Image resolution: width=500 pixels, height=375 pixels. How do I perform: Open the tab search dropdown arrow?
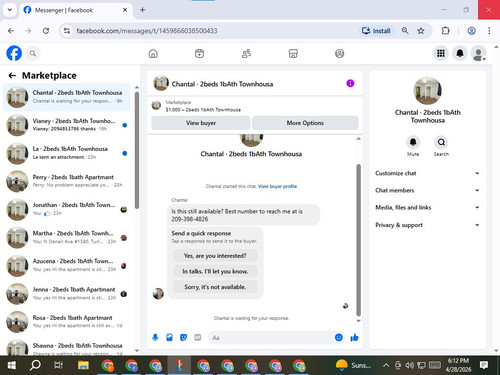point(10,10)
